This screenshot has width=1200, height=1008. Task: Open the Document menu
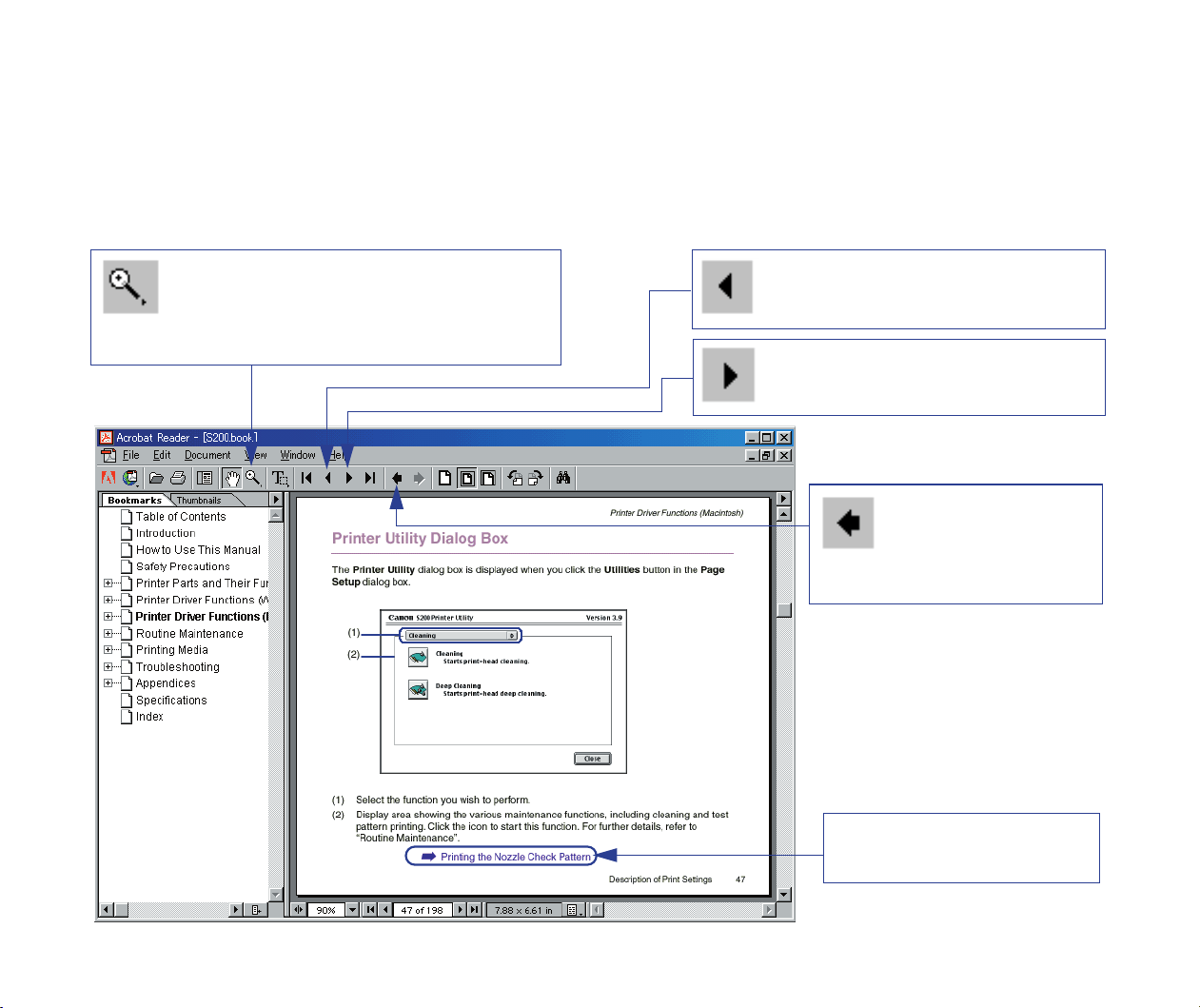pos(207,455)
